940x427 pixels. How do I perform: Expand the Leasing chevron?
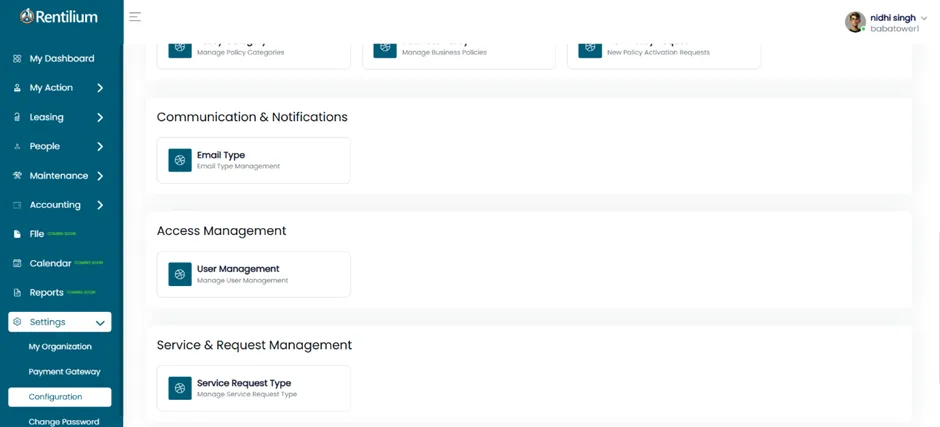tap(100, 118)
